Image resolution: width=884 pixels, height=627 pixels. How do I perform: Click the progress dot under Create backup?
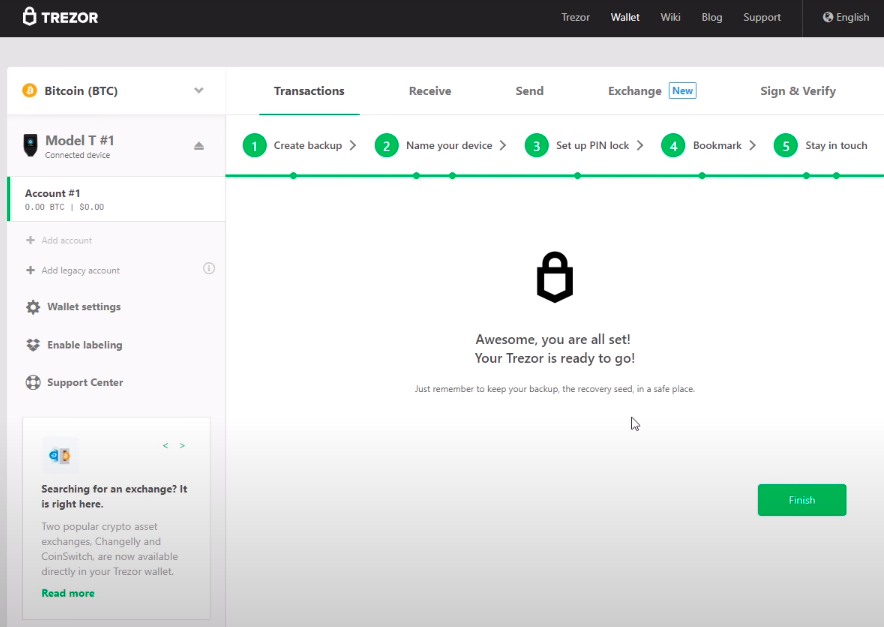(293, 176)
